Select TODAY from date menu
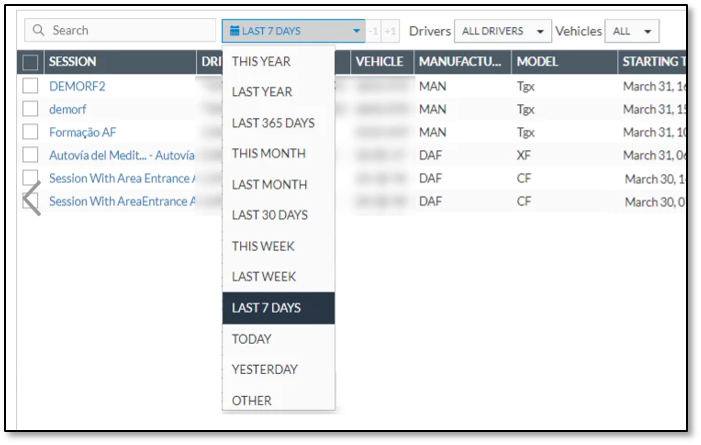 (279, 339)
